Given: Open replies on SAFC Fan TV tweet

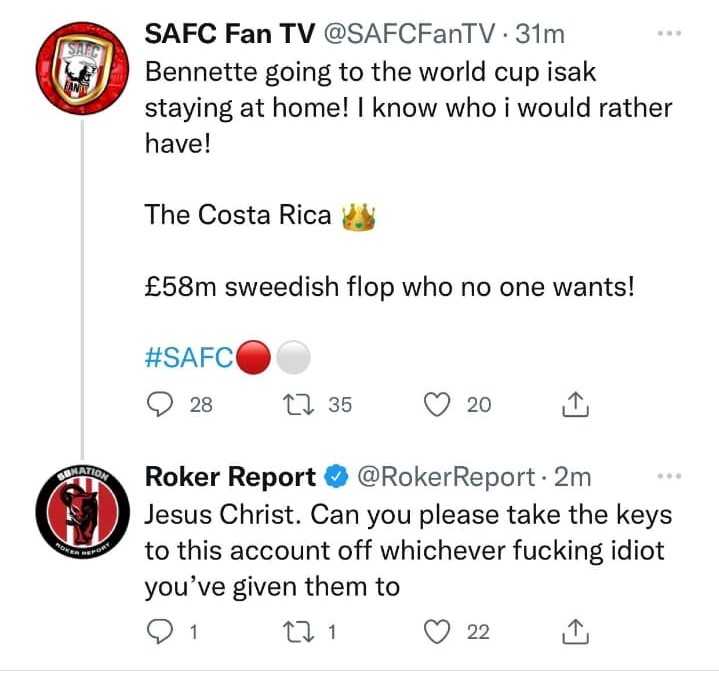Looking at the screenshot, I should click(160, 405).
